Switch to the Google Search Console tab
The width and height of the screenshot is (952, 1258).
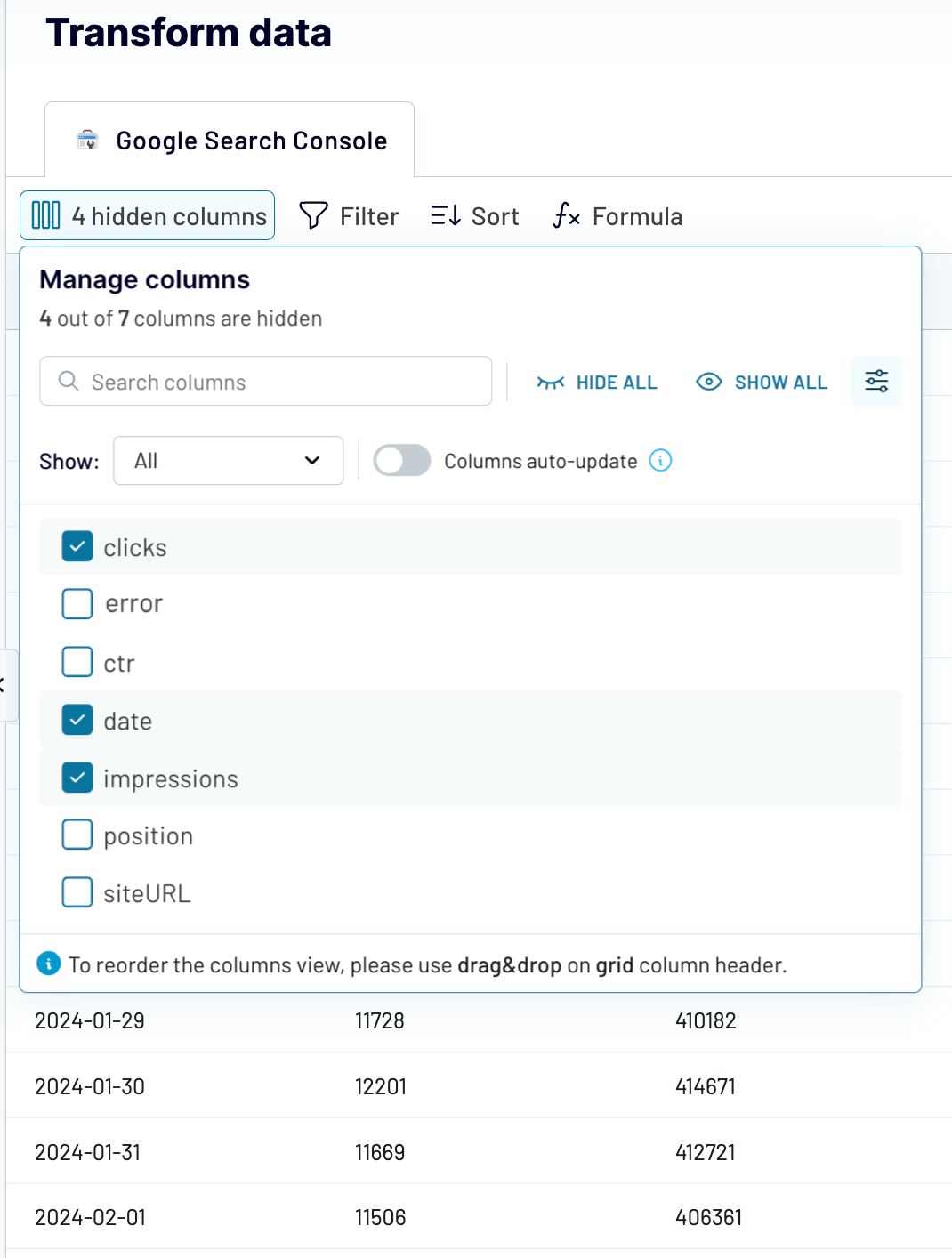click(x=230, y=140)
